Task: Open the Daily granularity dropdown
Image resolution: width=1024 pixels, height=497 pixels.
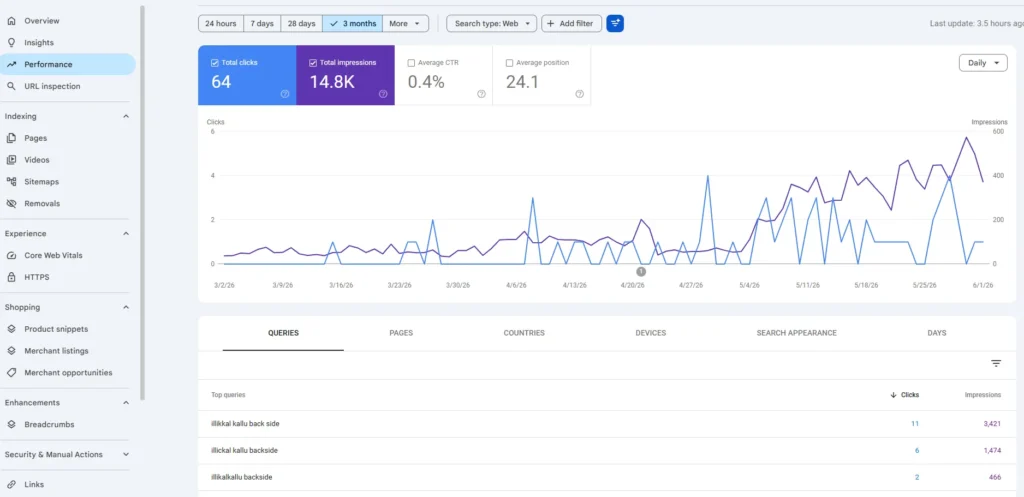Action: [983, 63]
